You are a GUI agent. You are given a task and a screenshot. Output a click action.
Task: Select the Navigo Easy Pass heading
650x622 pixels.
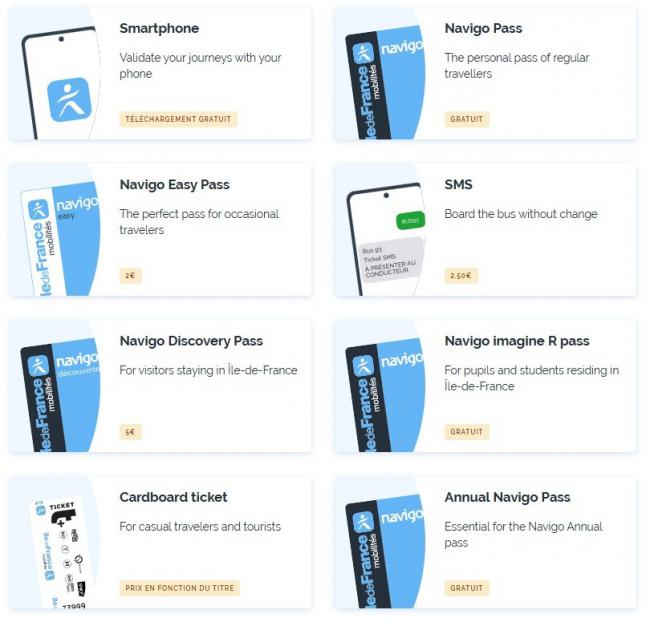click(x=175, y=185)
